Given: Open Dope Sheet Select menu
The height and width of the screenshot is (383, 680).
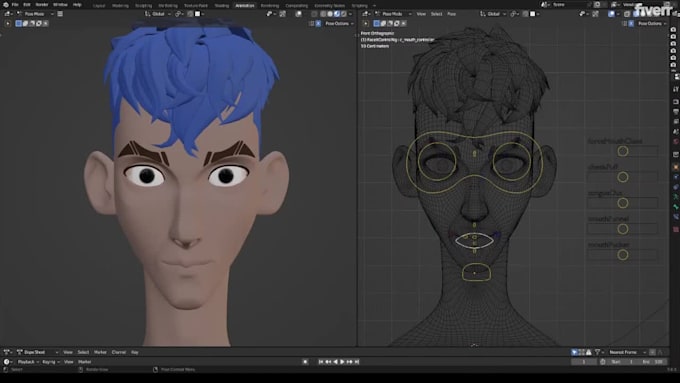Looking at the screenshot, I should point(83,352).
